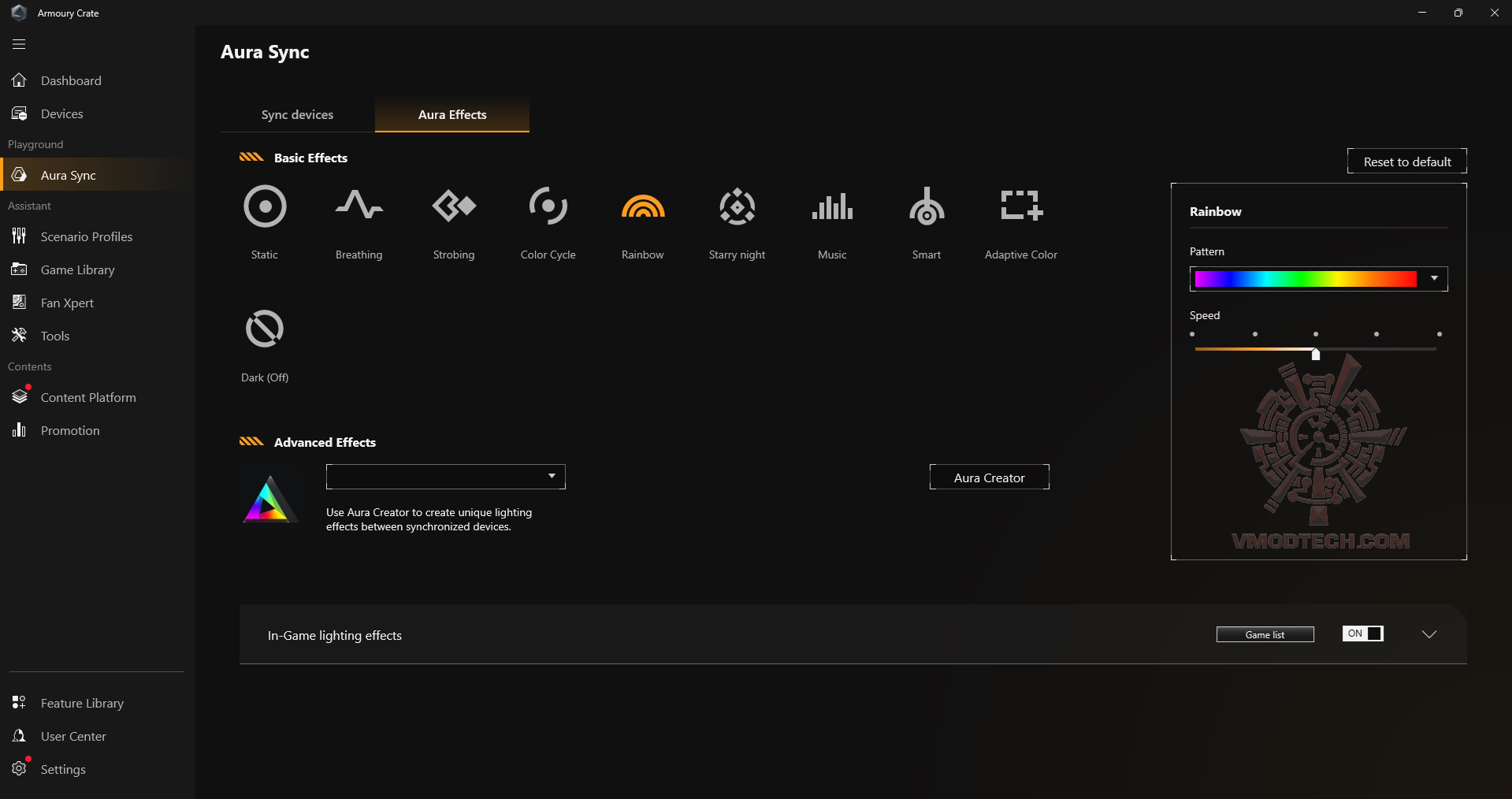Open Scenario Profiles in the sidebar
This screenshot has height=799, width=1512.
(x=98, y=236)
